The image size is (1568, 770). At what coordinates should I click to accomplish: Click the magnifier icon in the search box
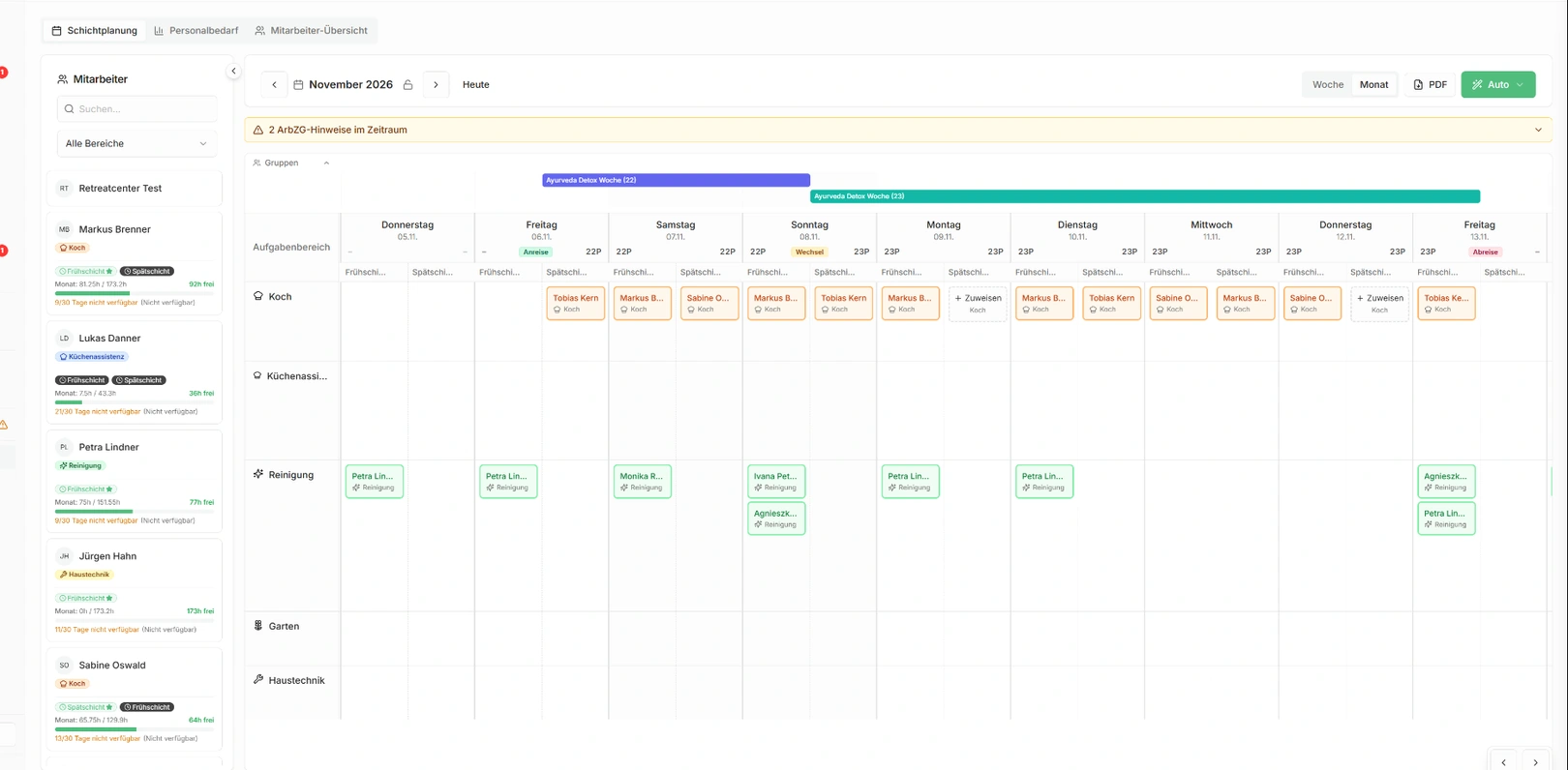70,109
